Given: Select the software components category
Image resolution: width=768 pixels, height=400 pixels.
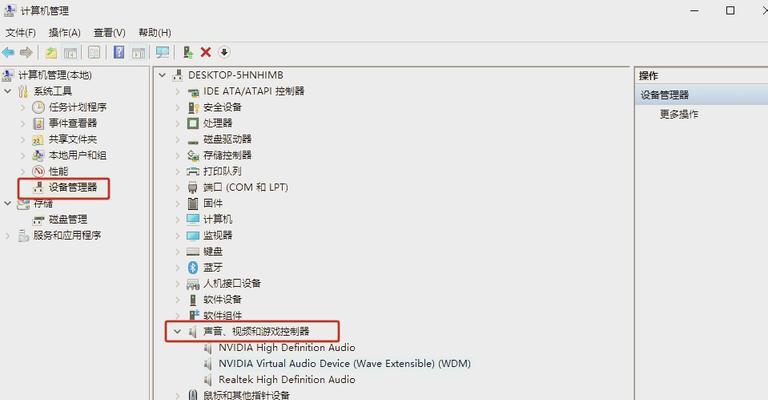Looking at the screenshot, I should pos(222,315).
